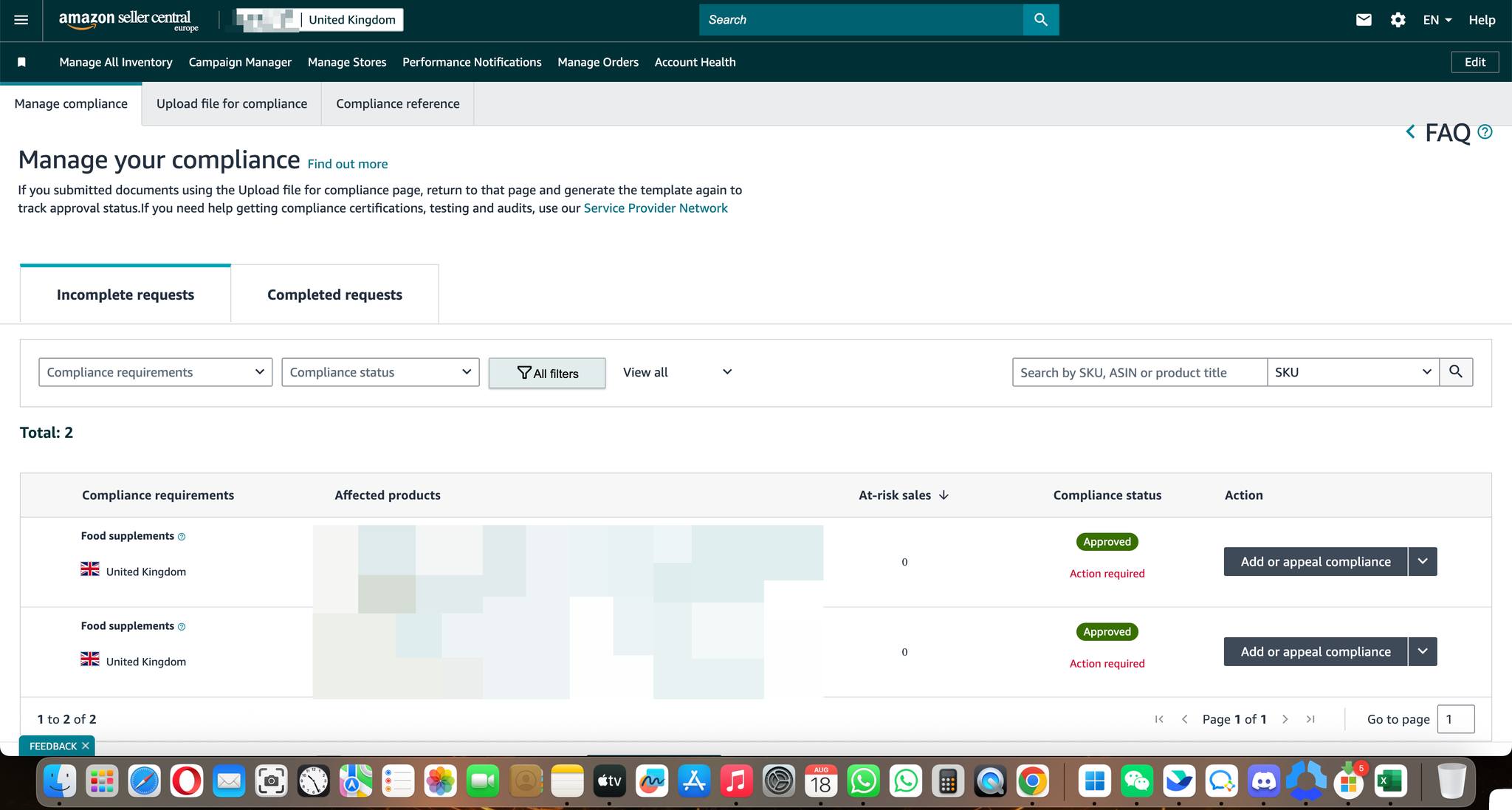Click the FAQ help question mark icon
This screenshot has width=1512, height=810.
point(1485,132)
